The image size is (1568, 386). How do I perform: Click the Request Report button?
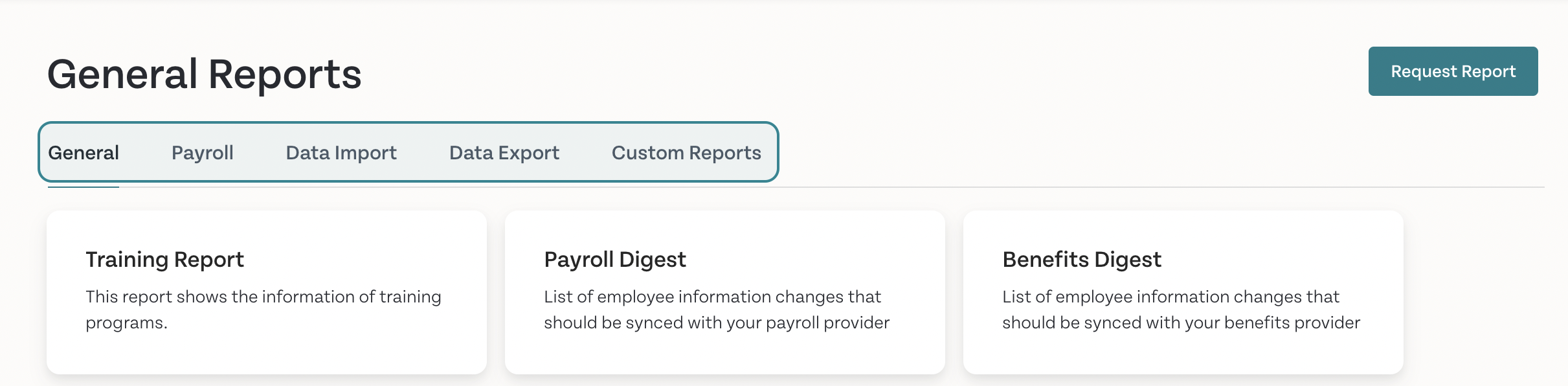(1453, 71)
